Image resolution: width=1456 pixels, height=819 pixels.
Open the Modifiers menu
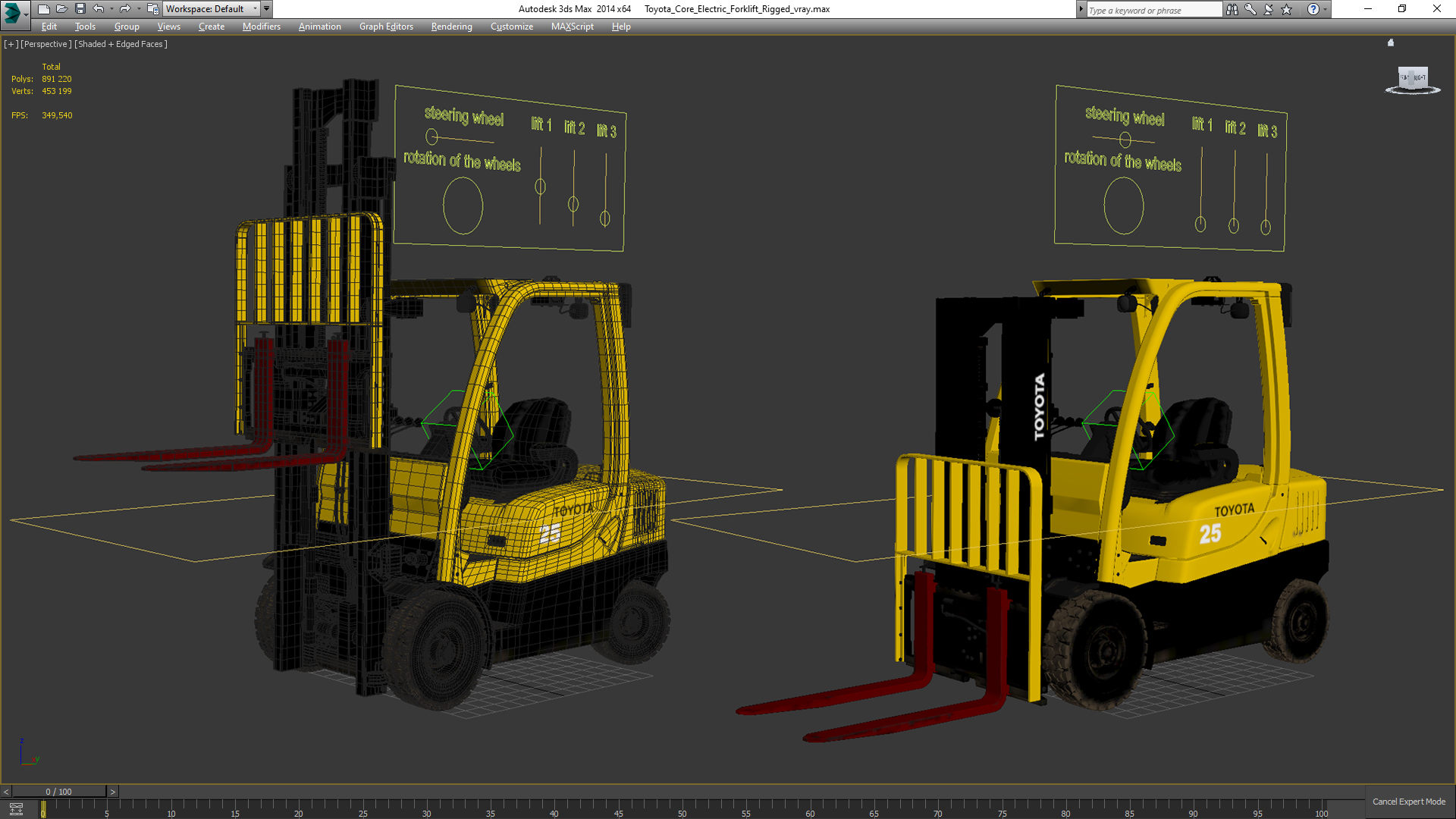point(262,27)
